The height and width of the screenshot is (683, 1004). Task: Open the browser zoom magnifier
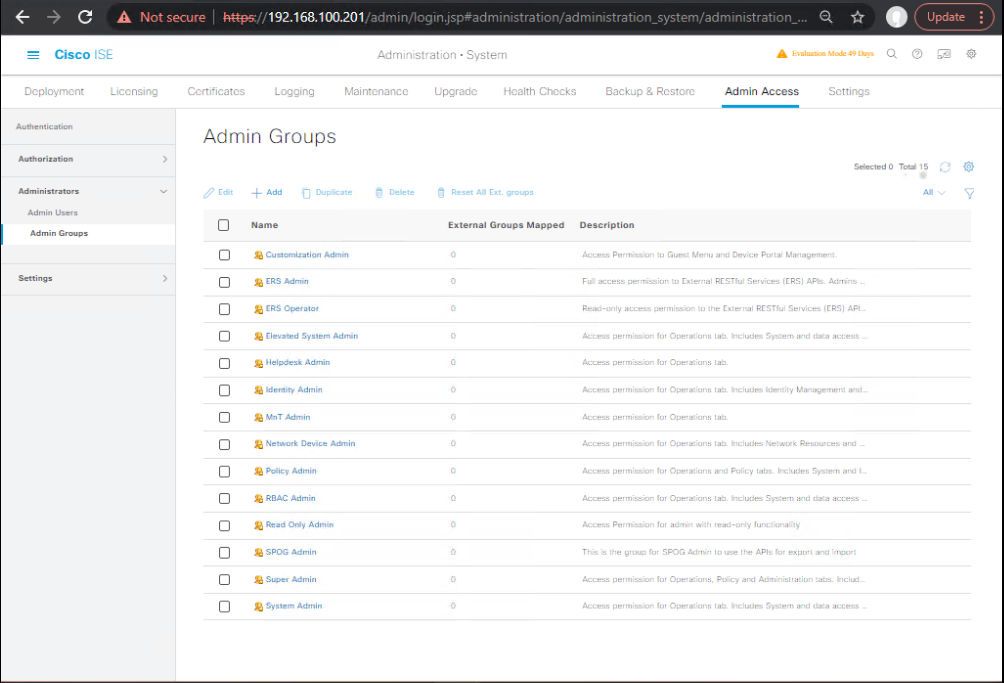click(826, 17)
